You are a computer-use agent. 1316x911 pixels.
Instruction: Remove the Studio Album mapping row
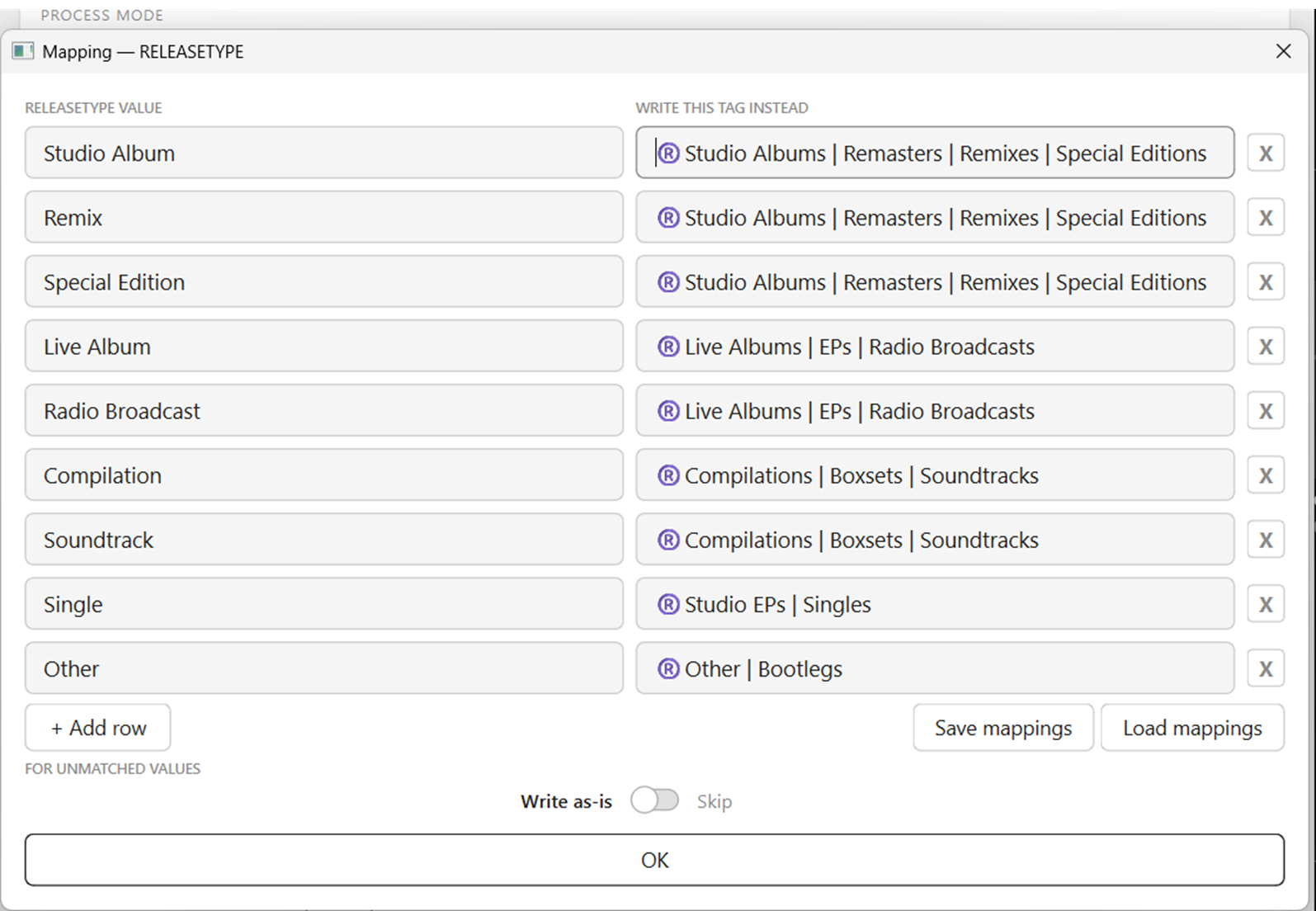1265,153
